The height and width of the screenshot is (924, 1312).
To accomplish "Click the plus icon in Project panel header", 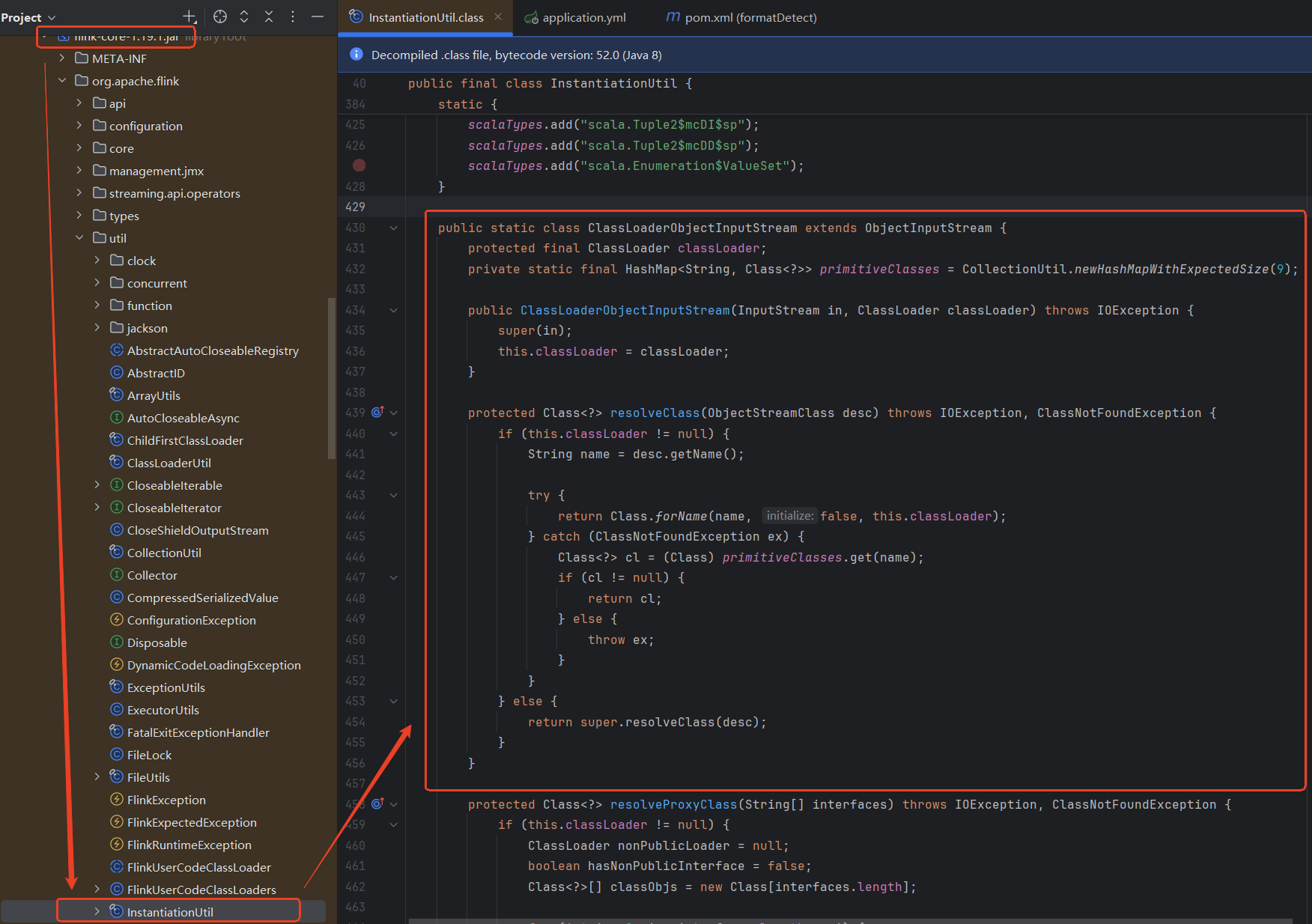I will click(x=189, y=16).
